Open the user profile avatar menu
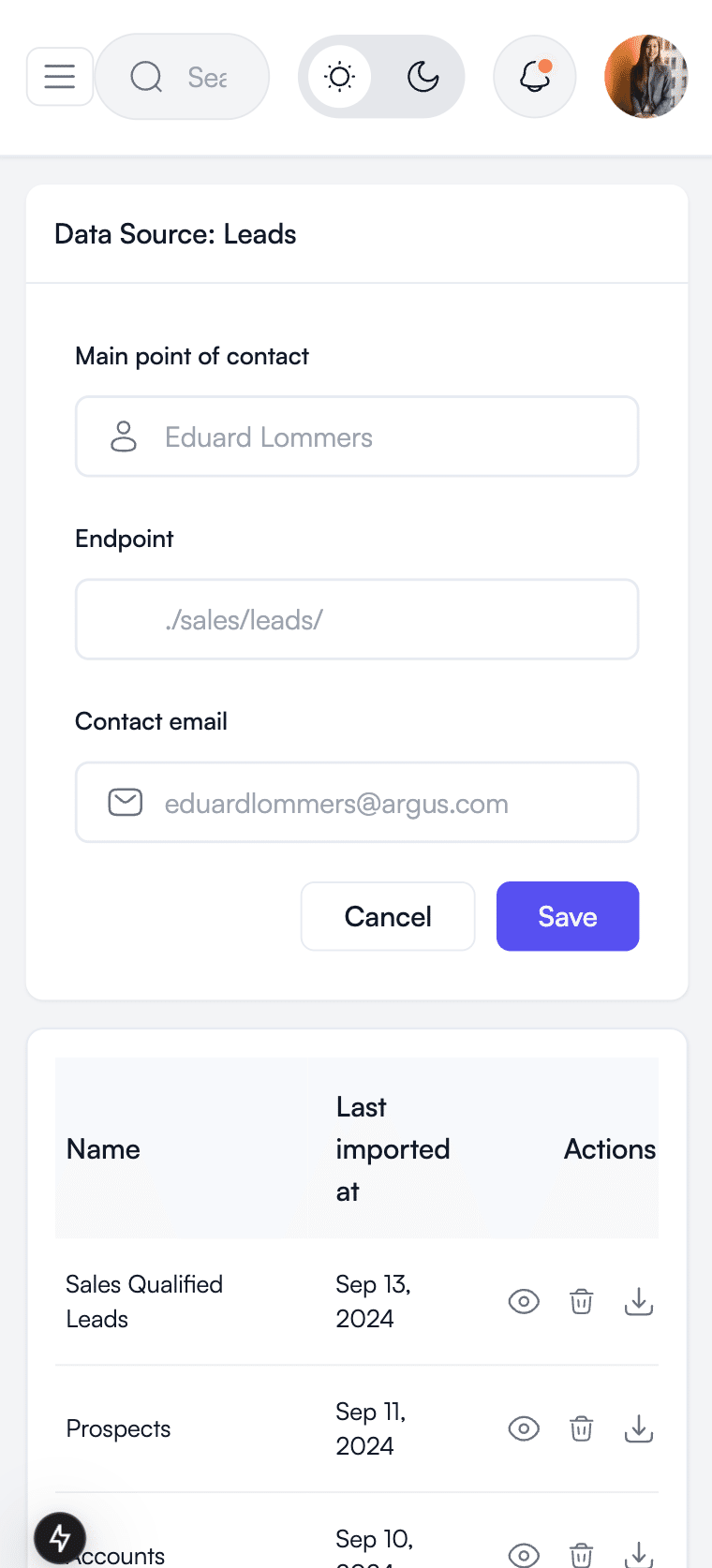This screenshot has height=1568, width=712. click(646, 77)
